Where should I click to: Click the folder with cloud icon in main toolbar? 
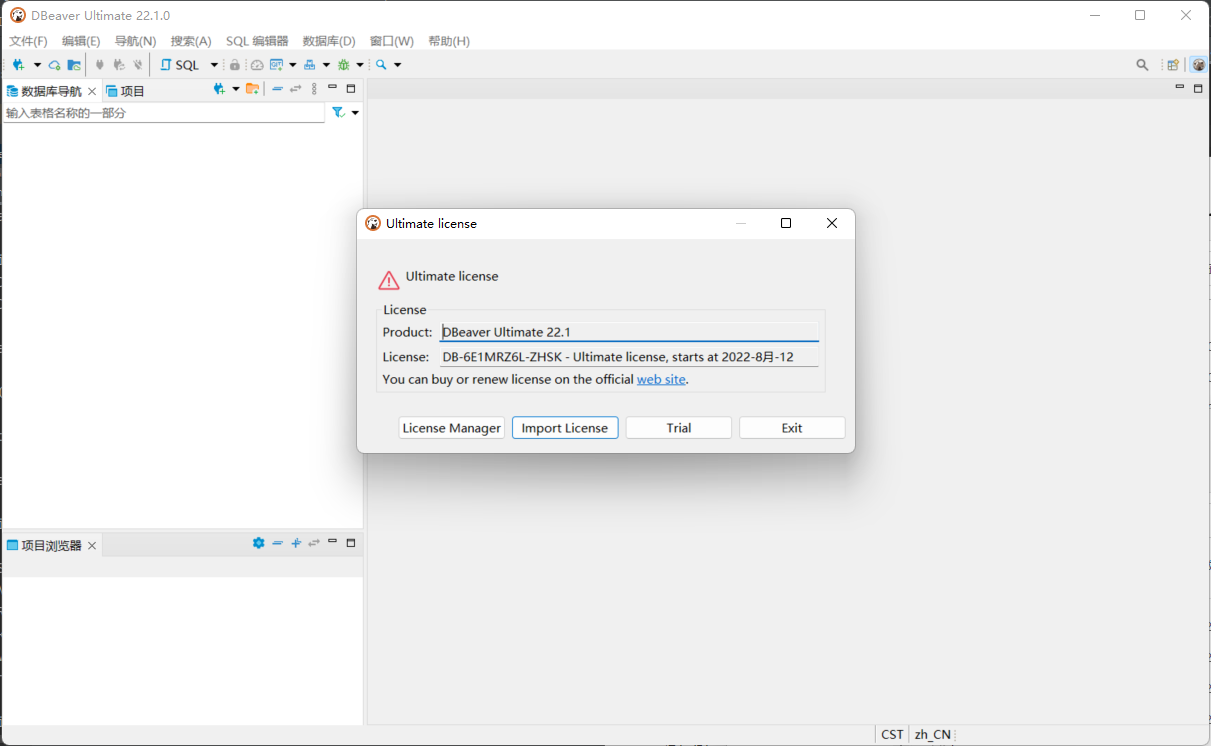click(x=74, y=65)
